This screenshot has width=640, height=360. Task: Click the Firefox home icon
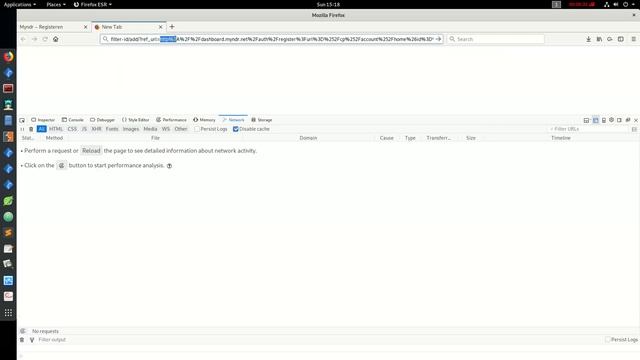pyautogui.click(x=56, y=39)
